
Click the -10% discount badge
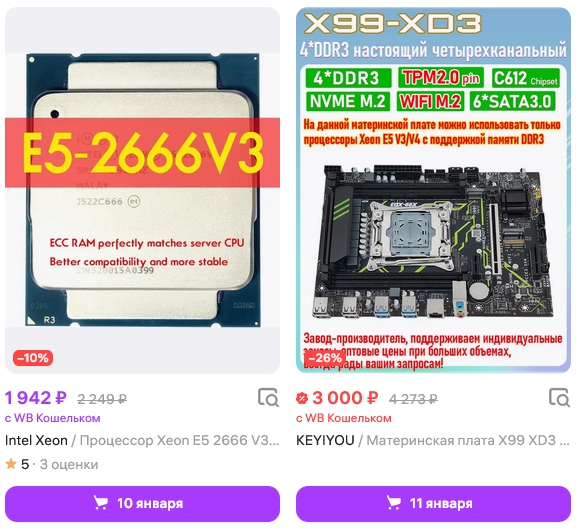point(33,358)
